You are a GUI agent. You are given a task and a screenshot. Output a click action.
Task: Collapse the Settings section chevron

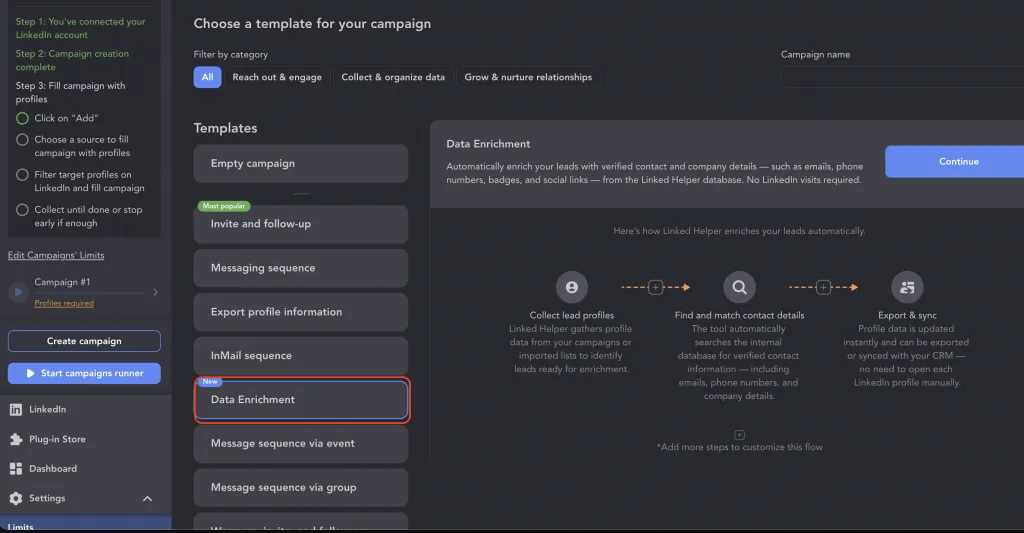[x=148, y=498]
